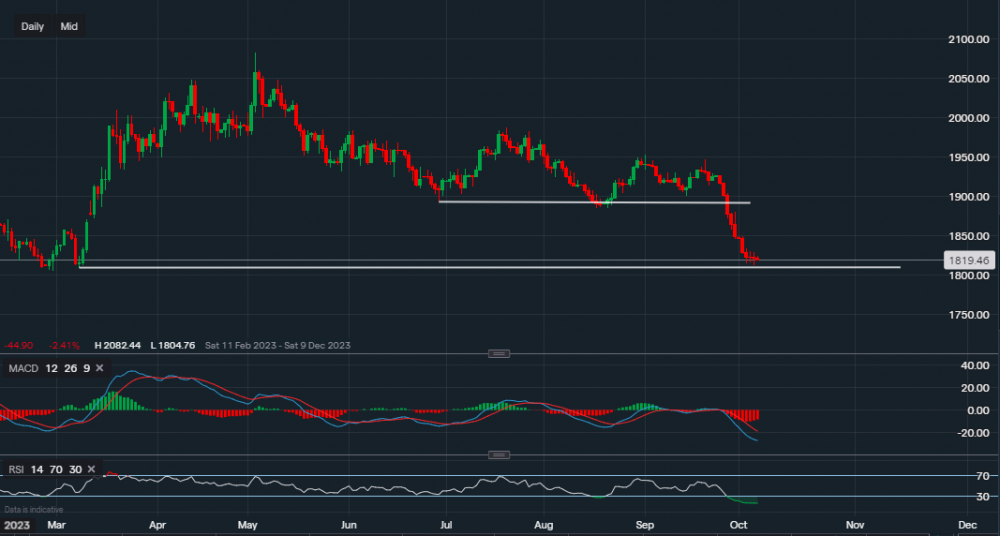1000x536 pixels.
Task: Open the Daily timeframe selector
Action: pos(32,26)
